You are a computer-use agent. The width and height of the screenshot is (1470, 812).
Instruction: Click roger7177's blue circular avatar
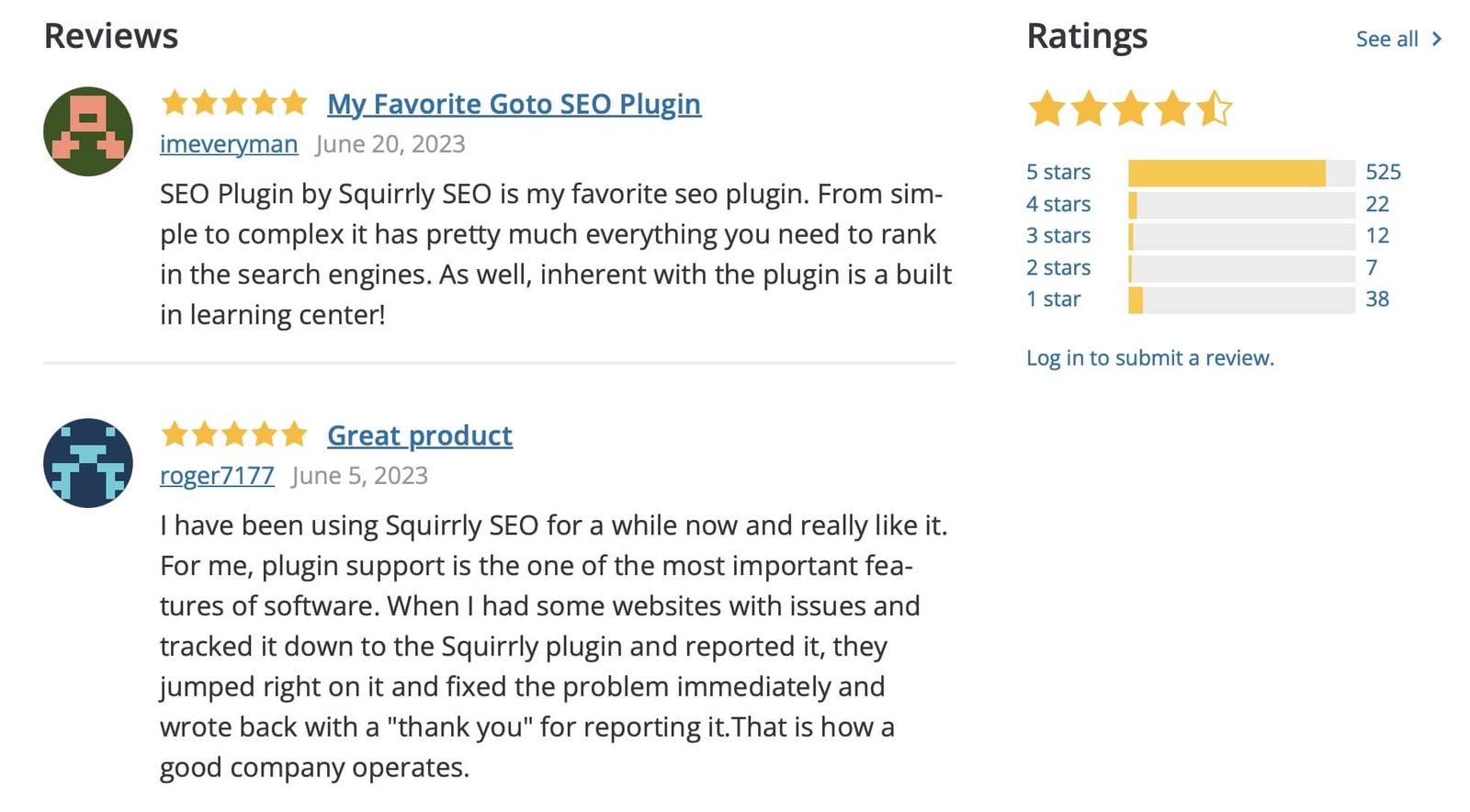tap(87, 463)
